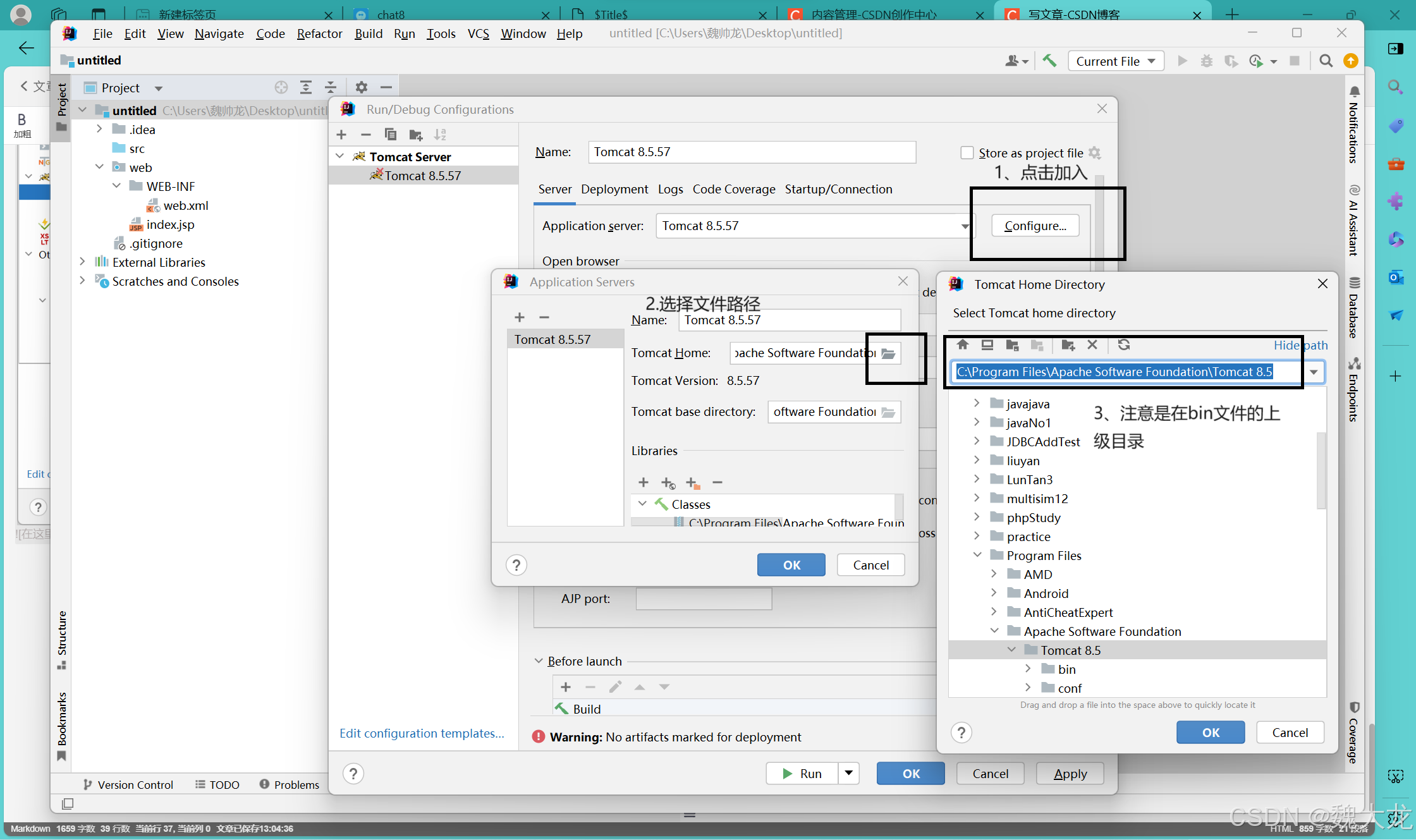The width and height of the screenshot is (1416, 840).
Task: Open the VCS menu
Action: pos(478,33)
